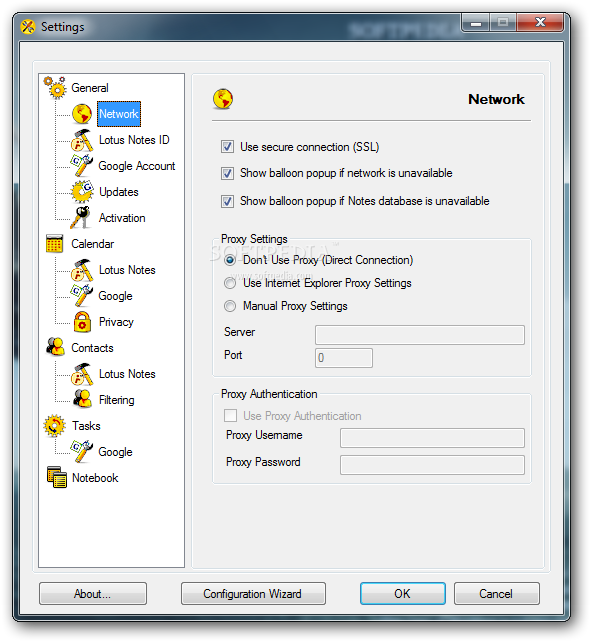
Task: Toggle balloon popup if Notes database unavailable
Action: (227, 201)
